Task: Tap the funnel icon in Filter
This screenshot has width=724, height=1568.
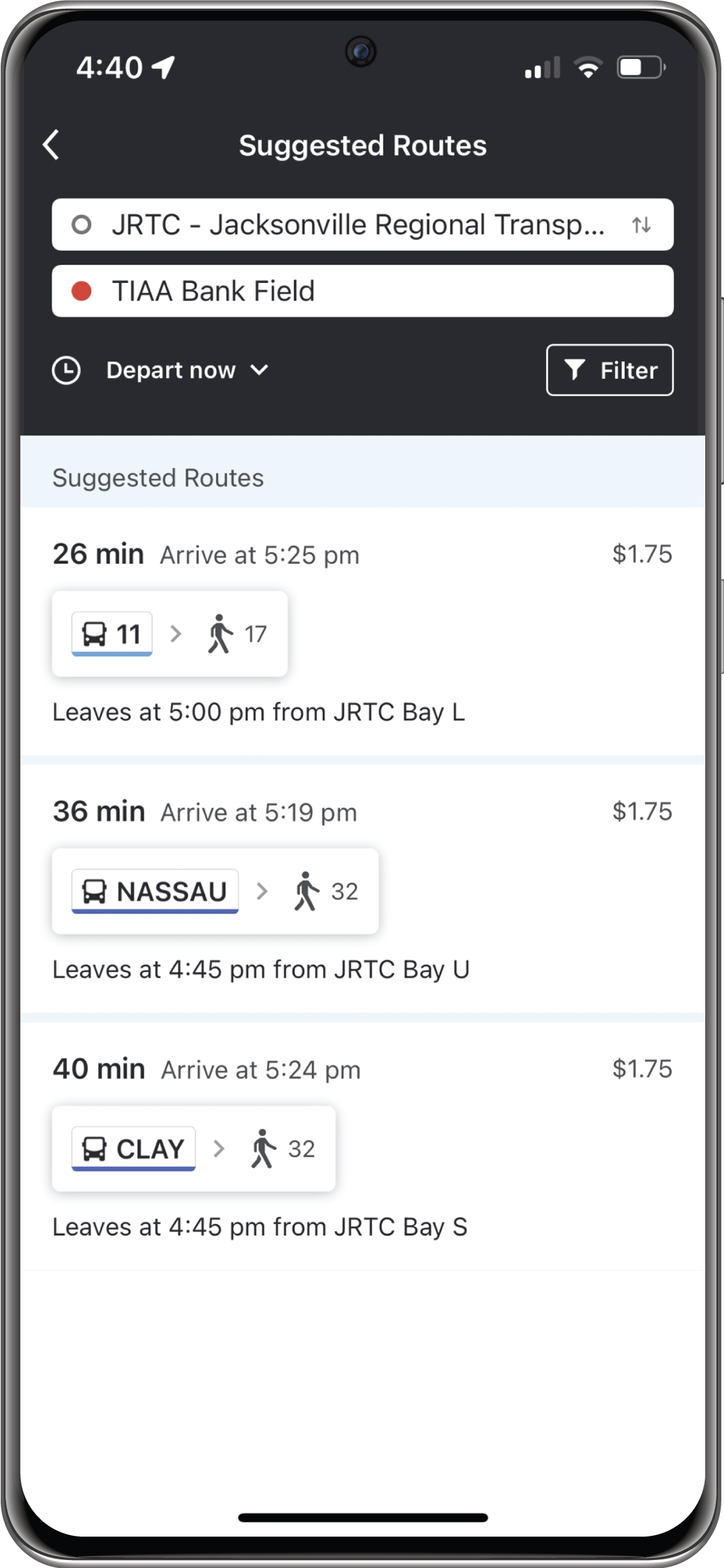Action: click(575, 370)
